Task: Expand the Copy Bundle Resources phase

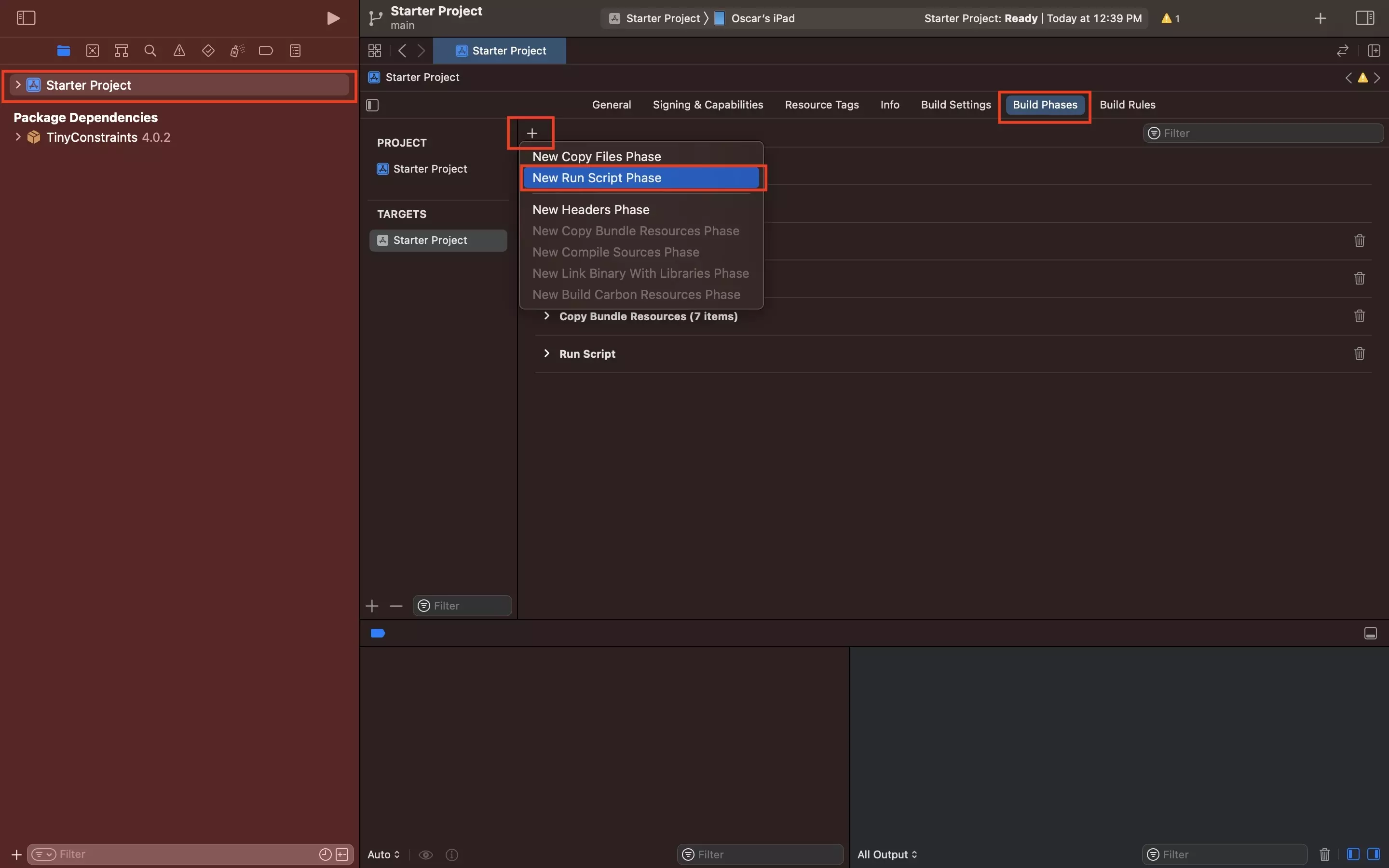Action: pyautogui.click(x=547, y=316)
